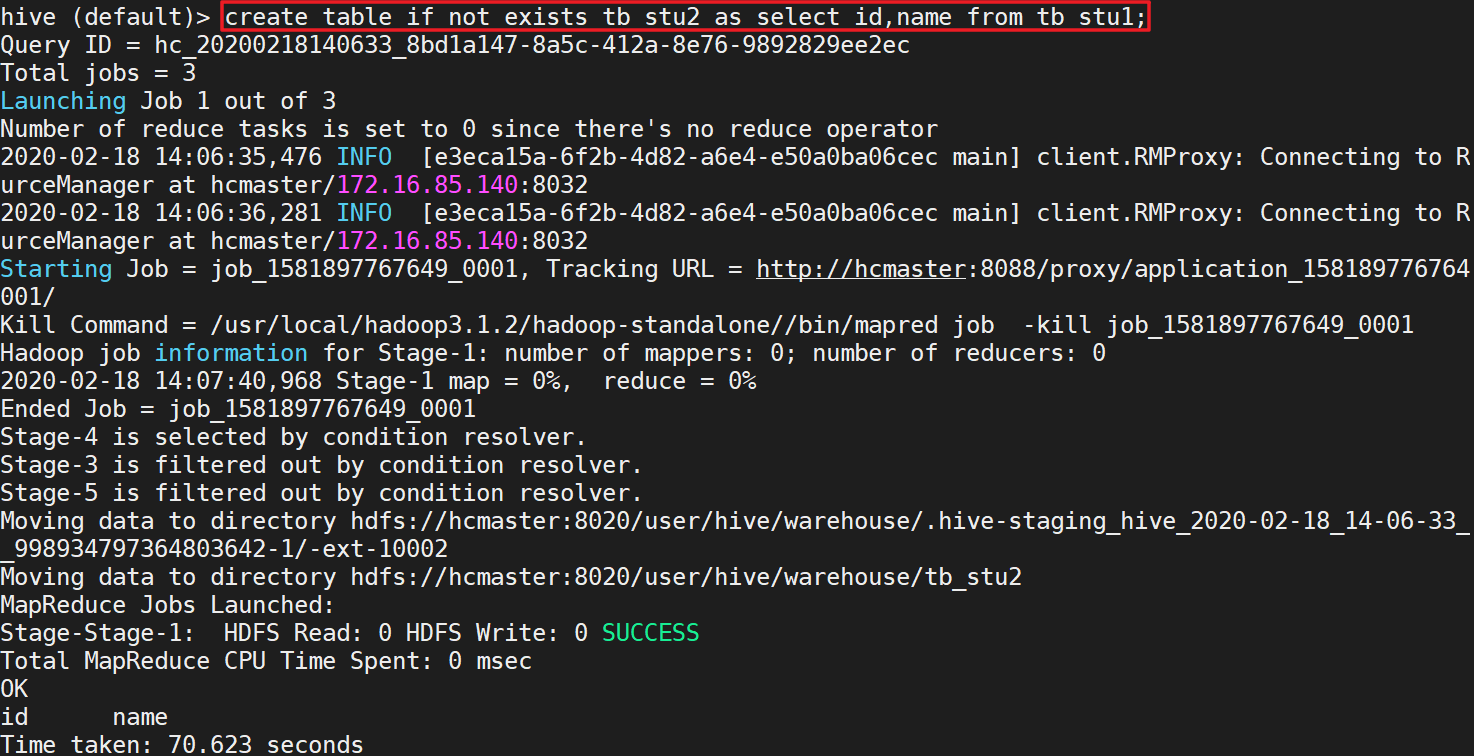Click the cyan 'information' word

(x=231, y=353)
